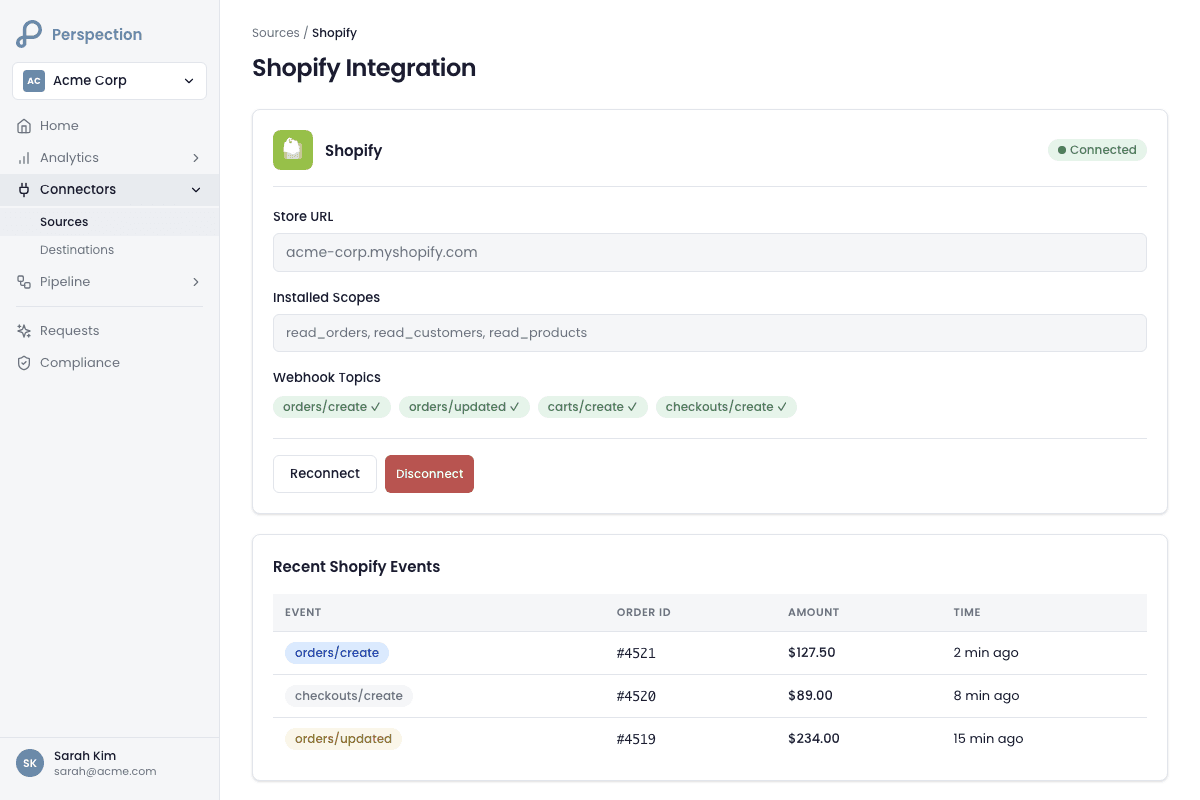
Task: Click the Shopify breadcrumb text
Action: click(334, 33)
